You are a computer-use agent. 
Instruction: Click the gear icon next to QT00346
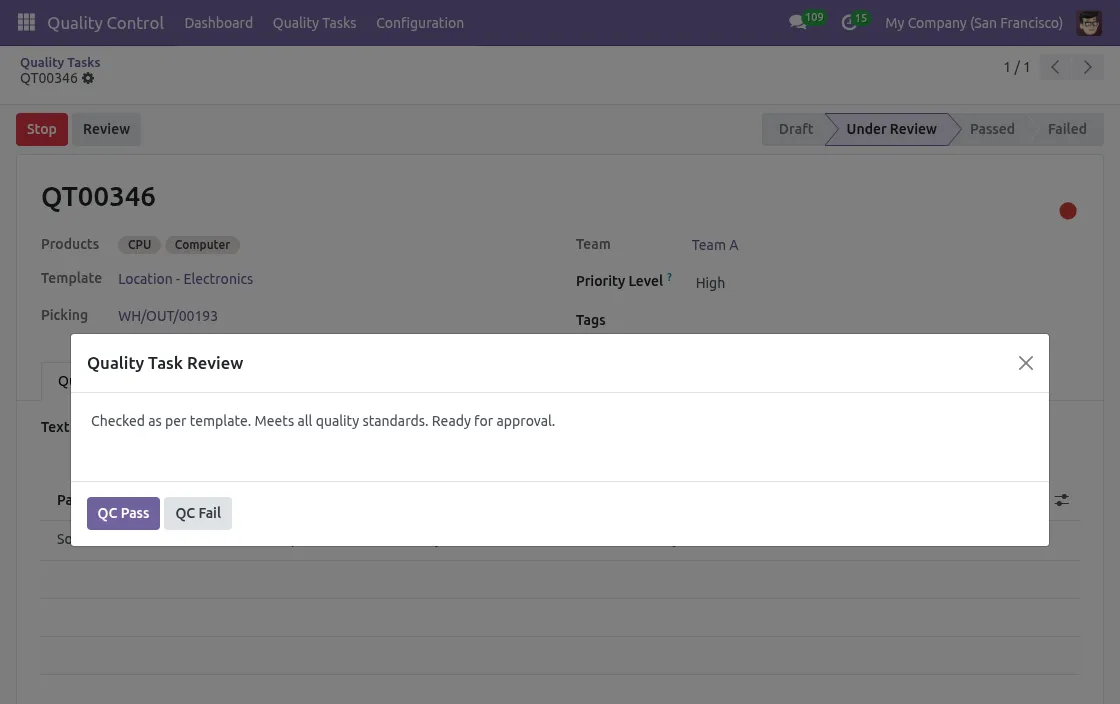click(88, 79)
